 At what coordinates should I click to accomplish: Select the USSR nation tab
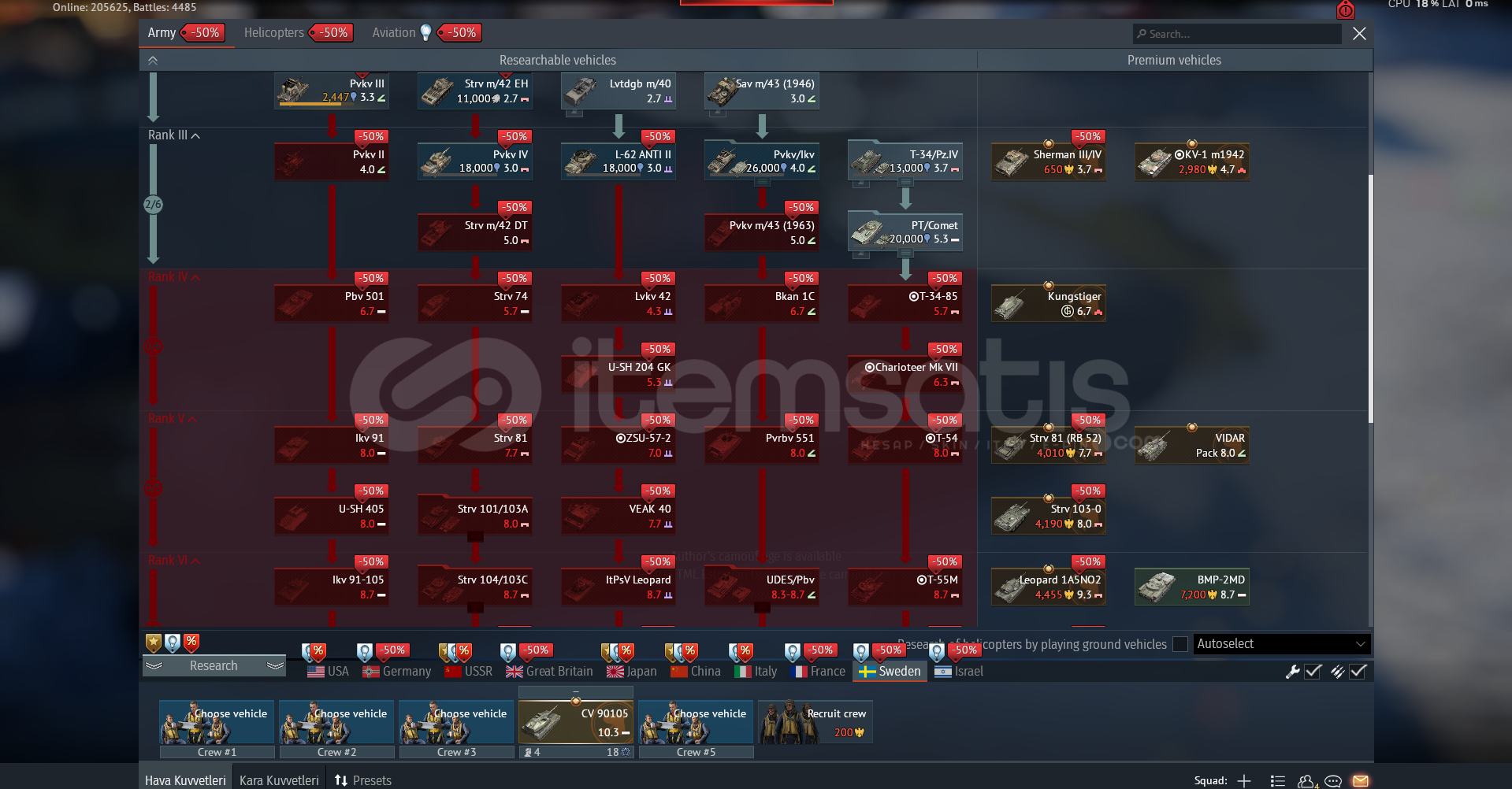tap(468, 672)
